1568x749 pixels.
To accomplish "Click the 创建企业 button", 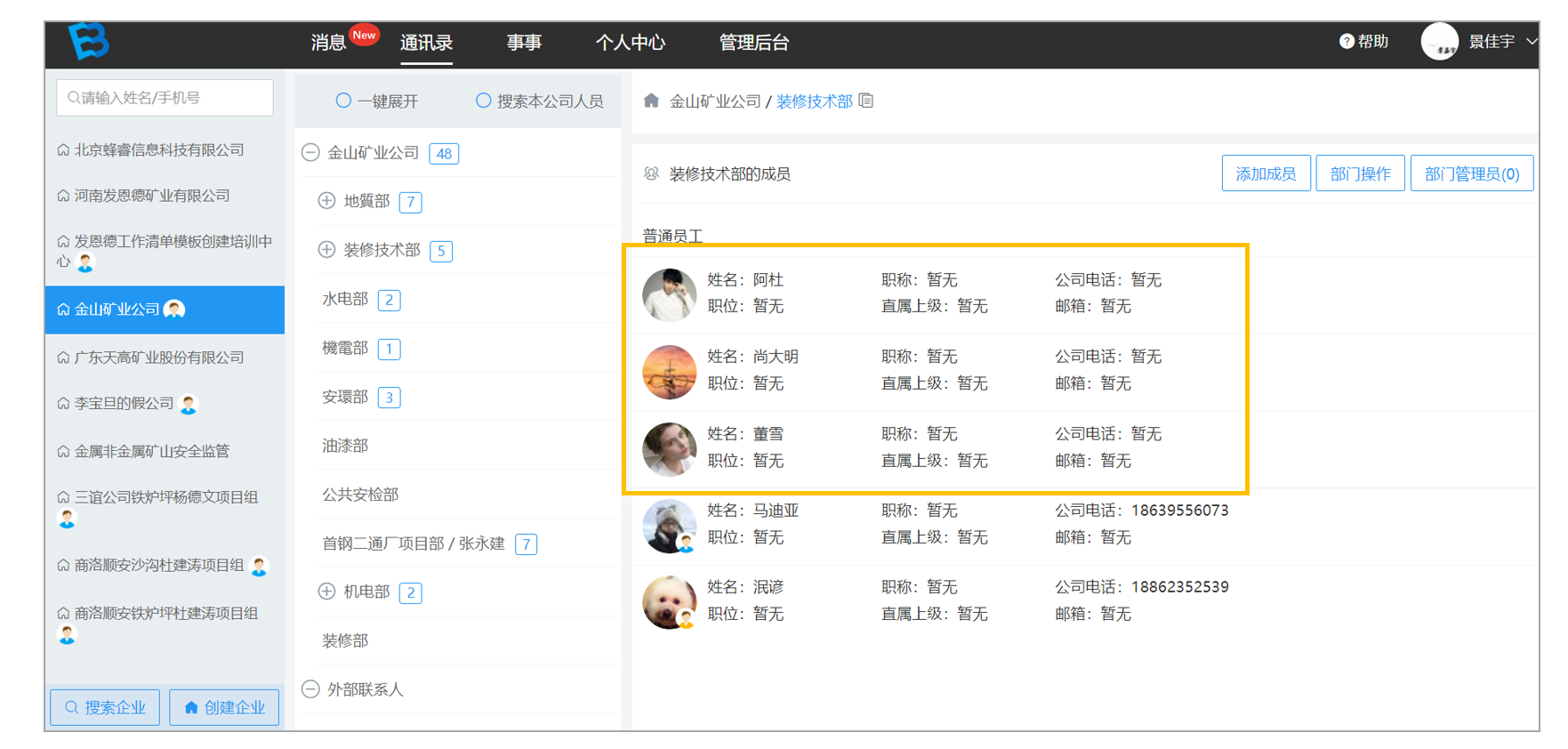I will point(224,707).
